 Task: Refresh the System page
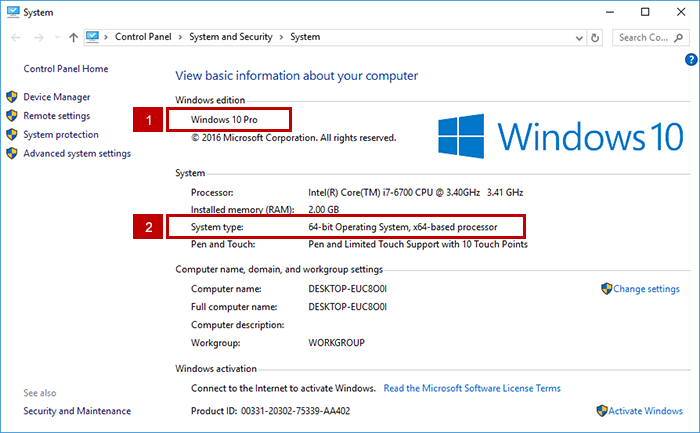click(595, 38)
